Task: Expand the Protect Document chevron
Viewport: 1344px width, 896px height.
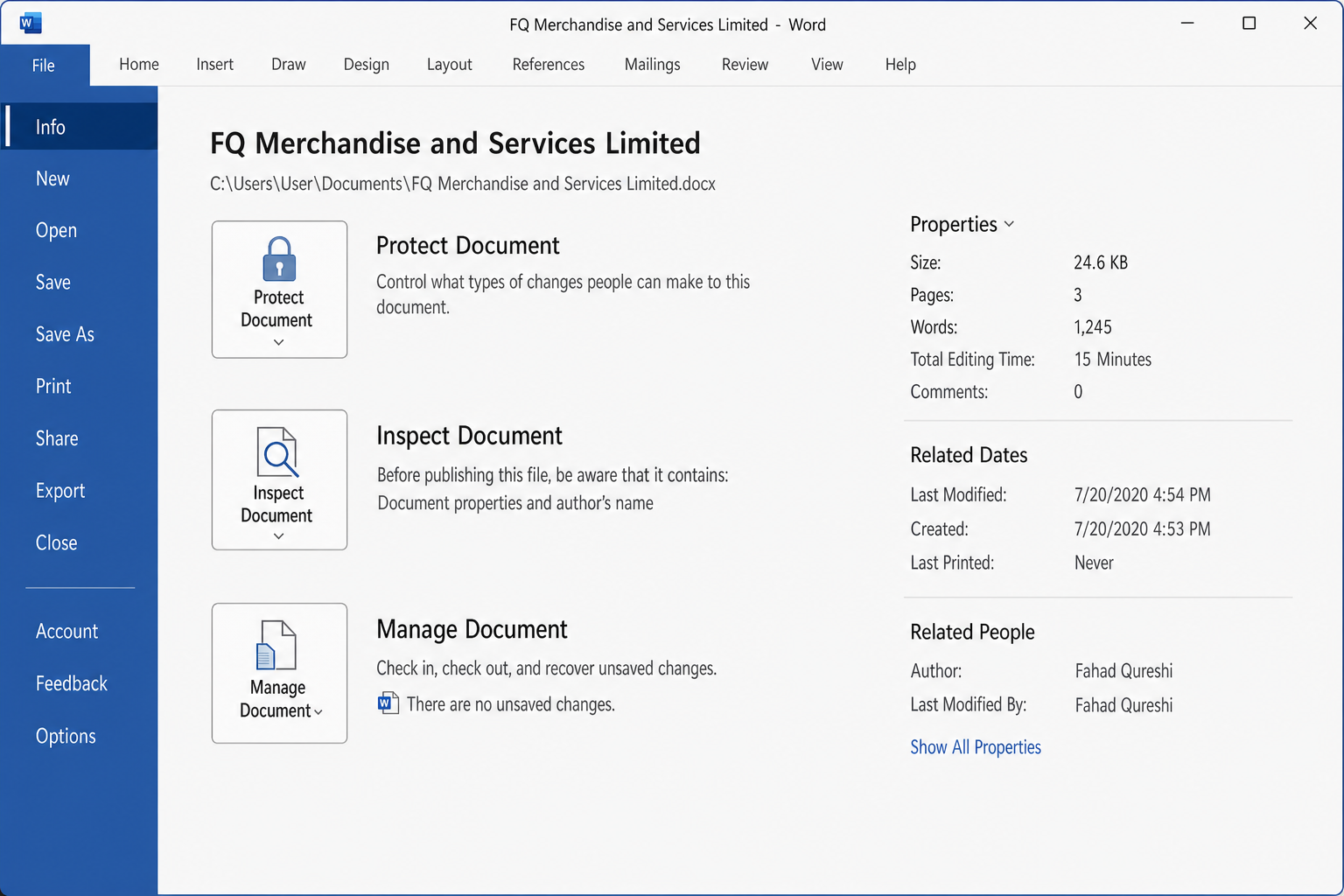Action: (x=279, y=342)
